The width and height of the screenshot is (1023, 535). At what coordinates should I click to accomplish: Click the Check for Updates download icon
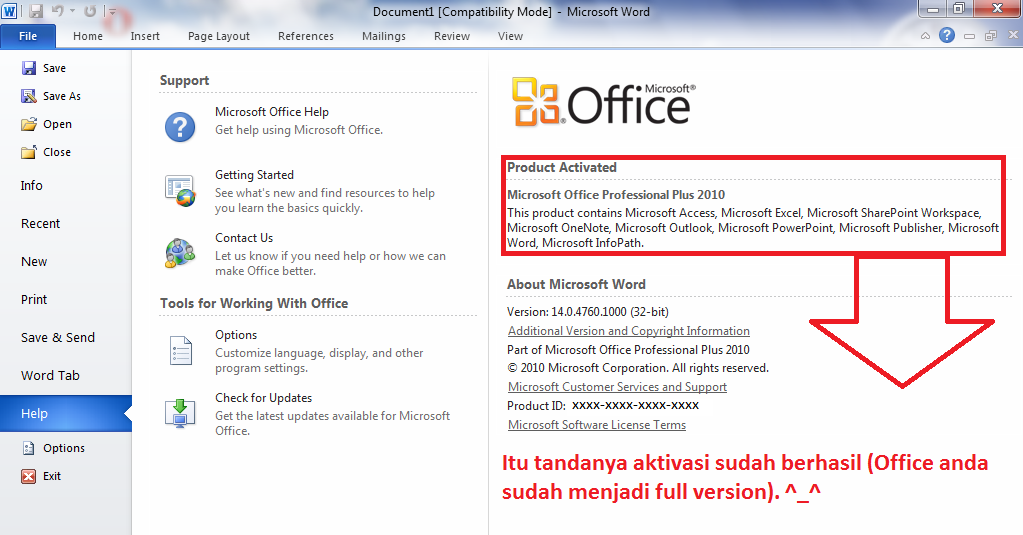pos(180,413)
